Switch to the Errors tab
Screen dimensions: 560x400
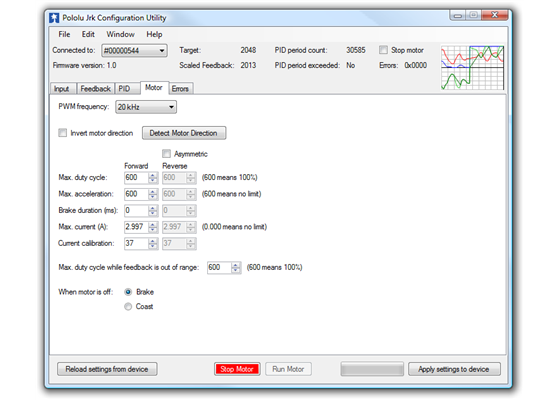pyautogui.click(x=181, y=89)
